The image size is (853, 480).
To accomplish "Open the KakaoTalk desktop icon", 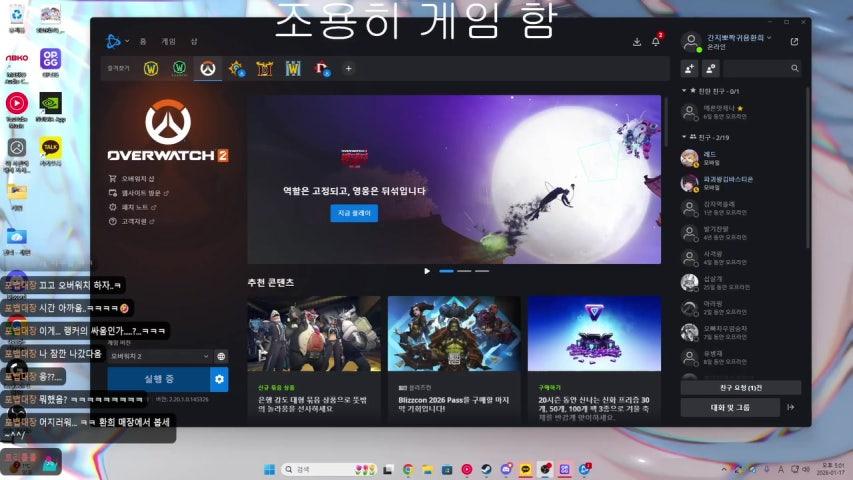I will (51, 151).
